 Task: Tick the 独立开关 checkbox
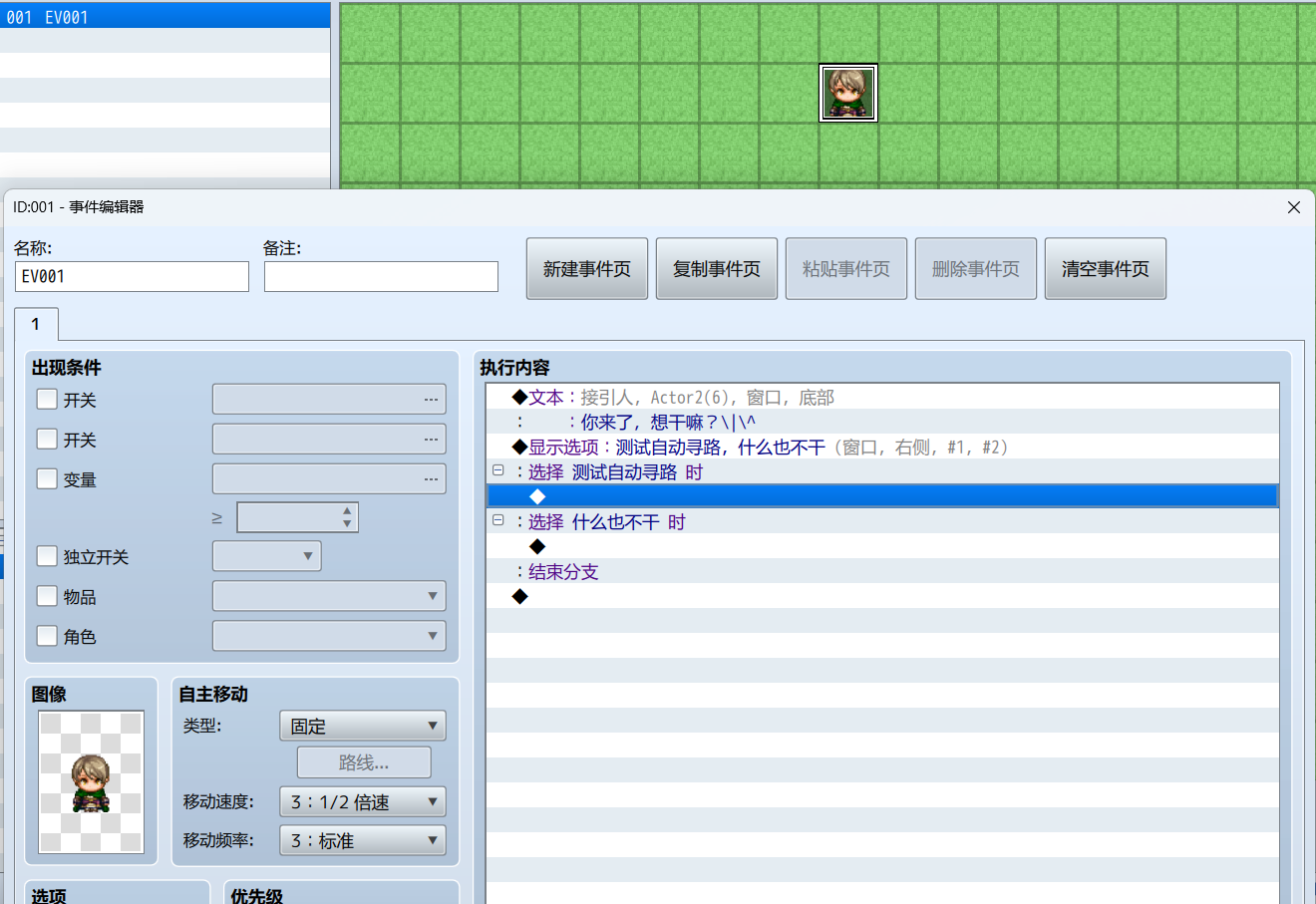click(47, 556)
